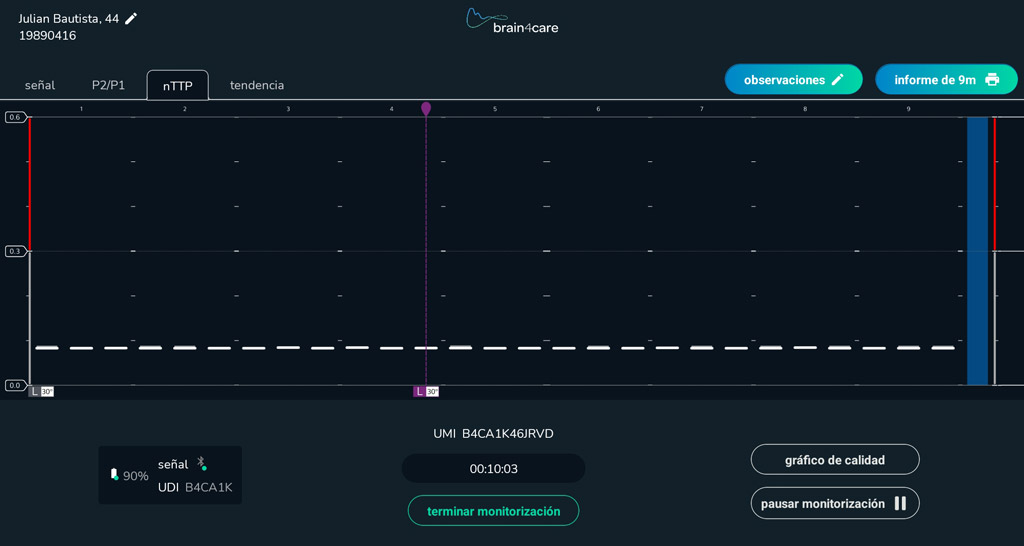1024x546 pixels.
Task: Click the printer icon in informe de 9m
Action: pos(991,80)
